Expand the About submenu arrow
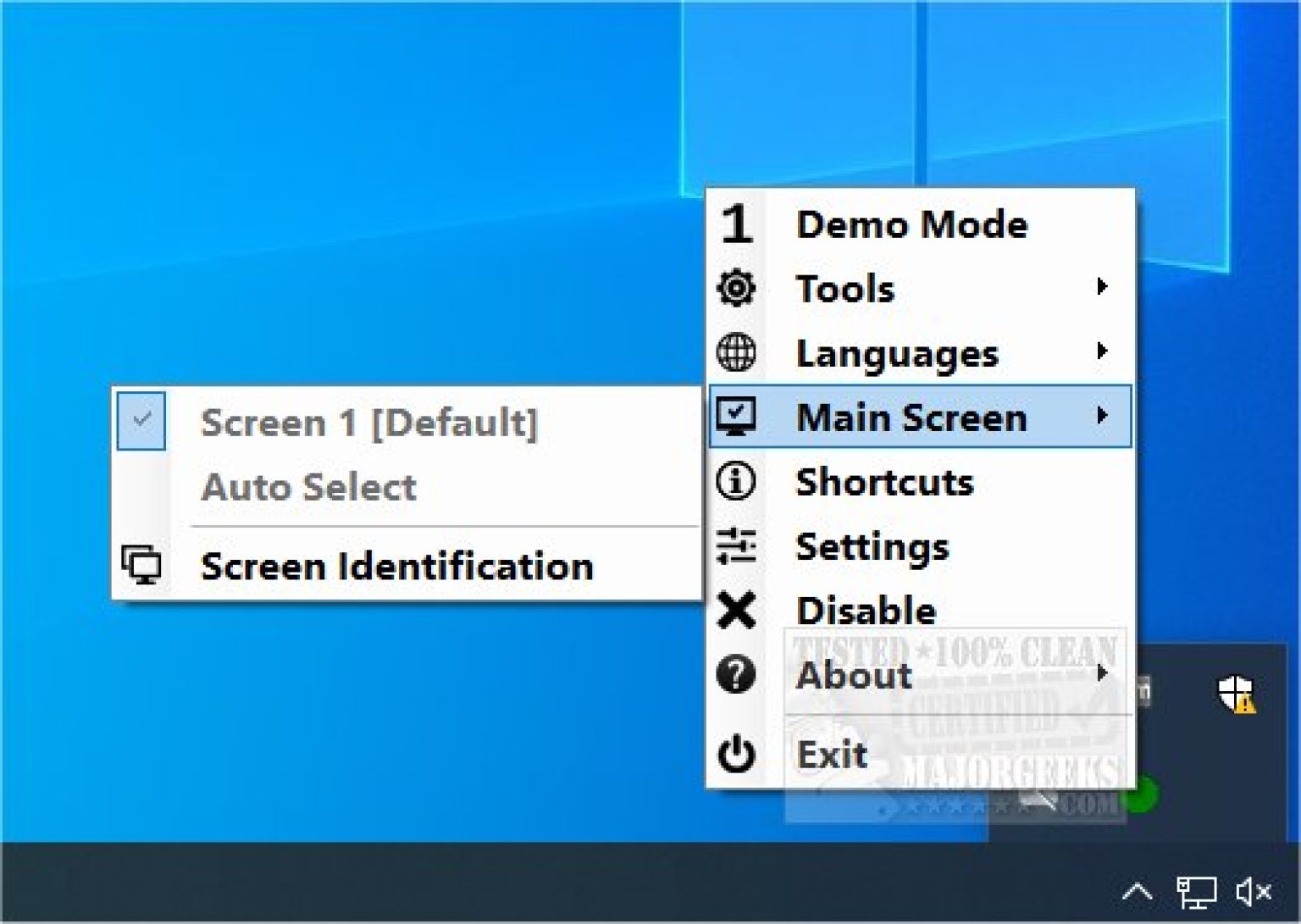This screenshot has height=924, width=1301. tap(1104, 674)
